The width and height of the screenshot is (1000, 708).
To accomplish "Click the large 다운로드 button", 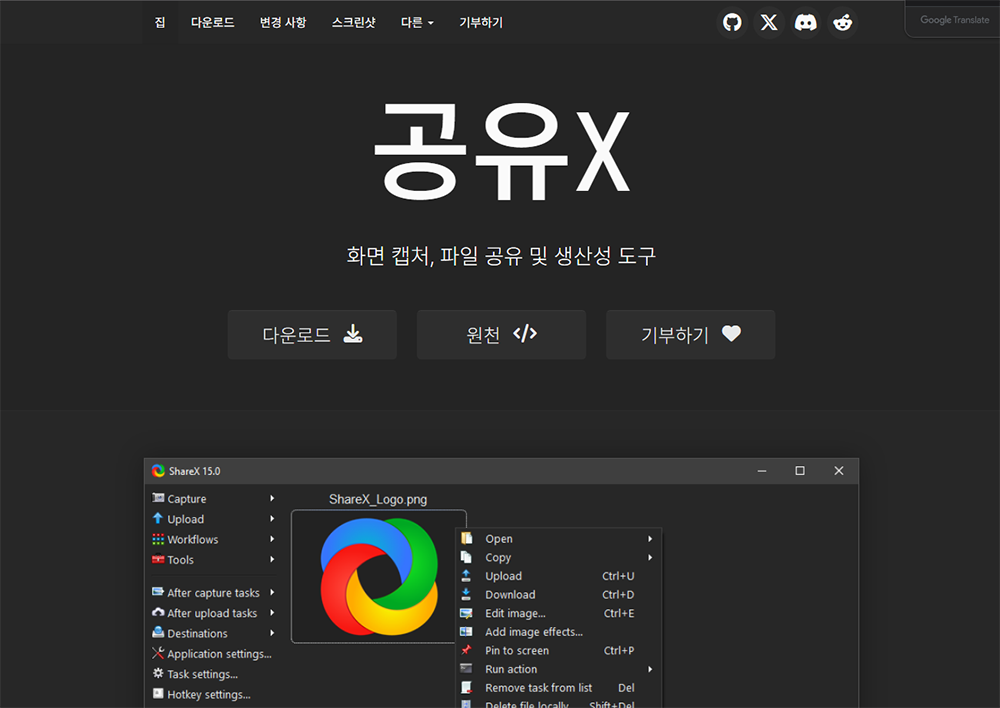I will click(x=312, y=334).
